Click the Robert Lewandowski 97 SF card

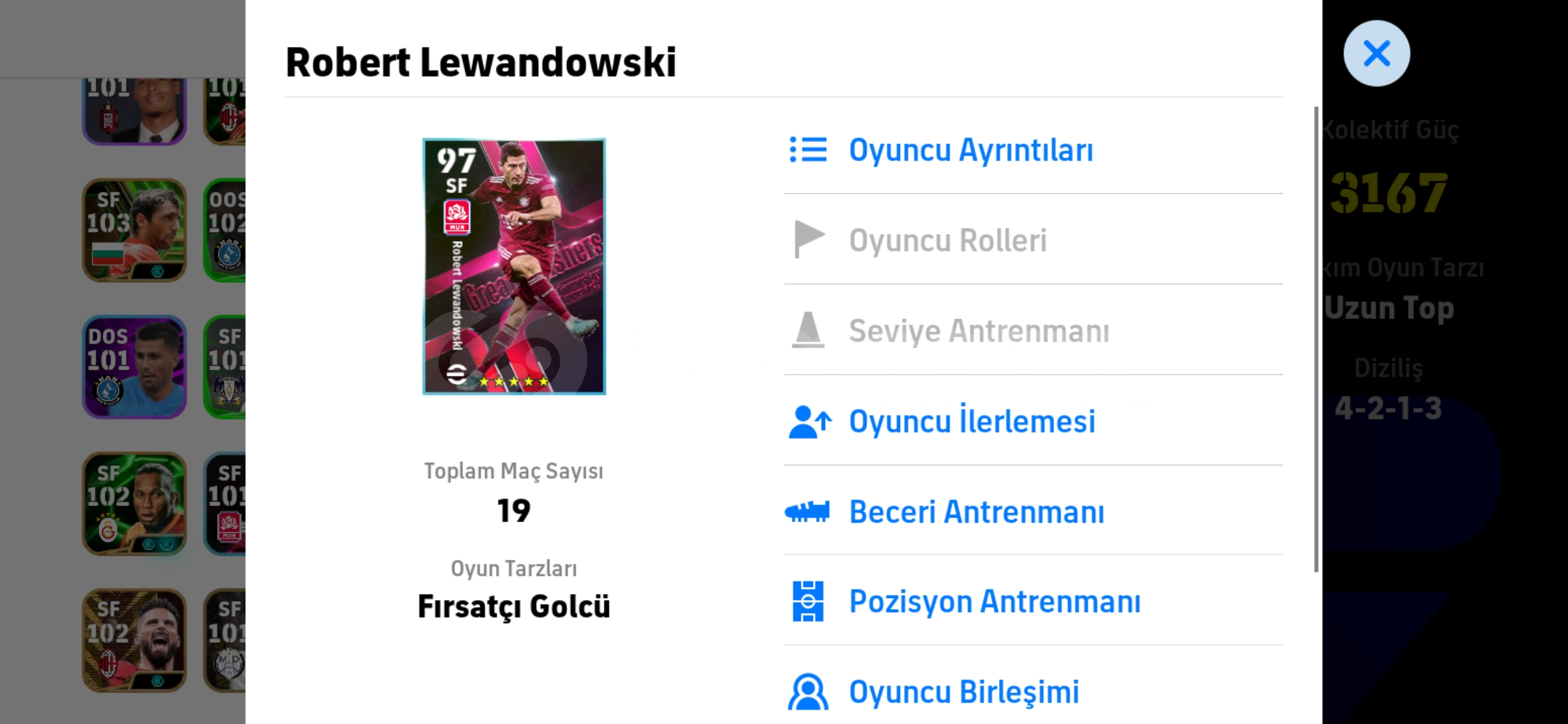(x=514, y=266)
